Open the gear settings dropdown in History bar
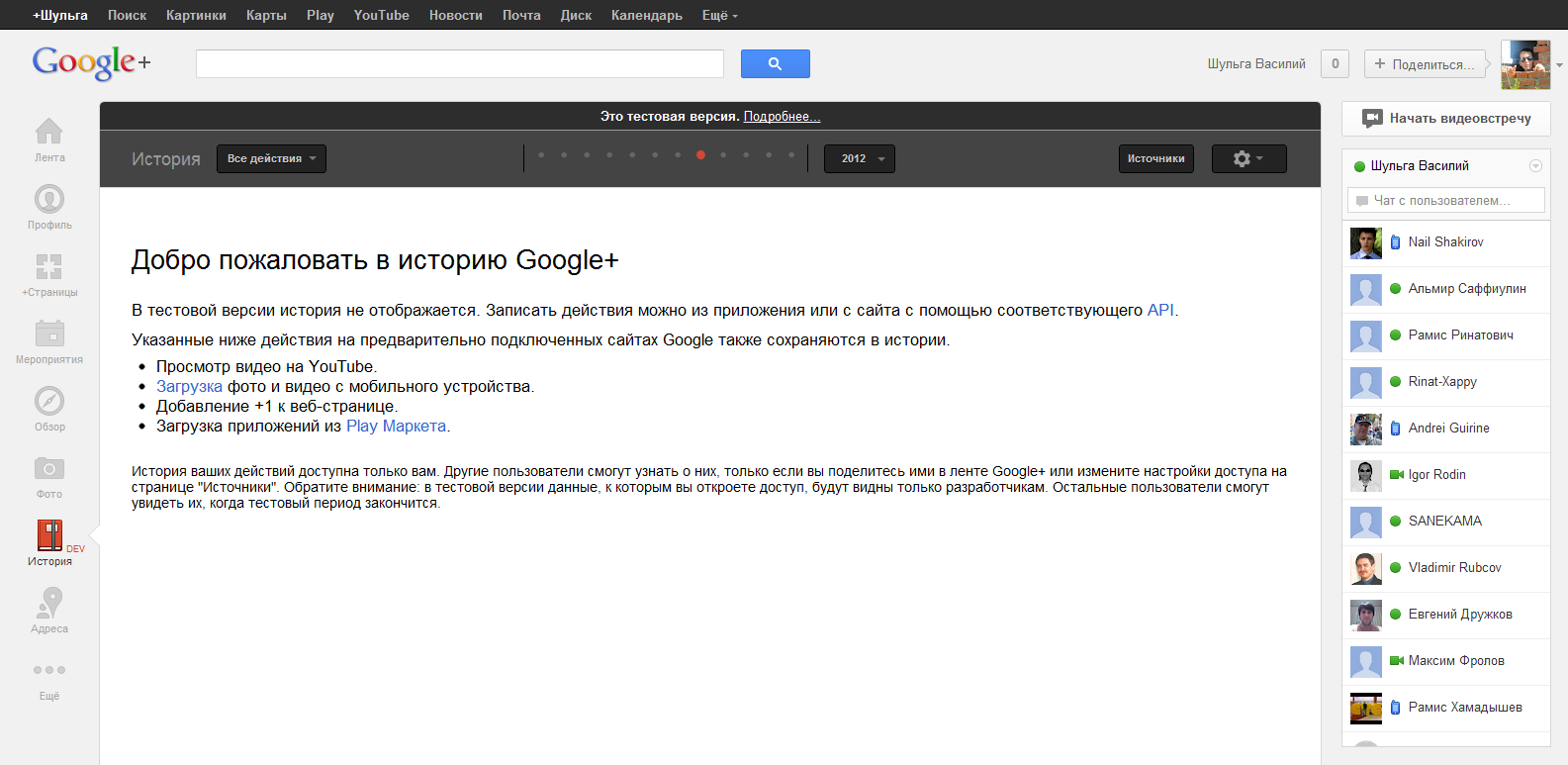1568x765 pixels. 1249,158
